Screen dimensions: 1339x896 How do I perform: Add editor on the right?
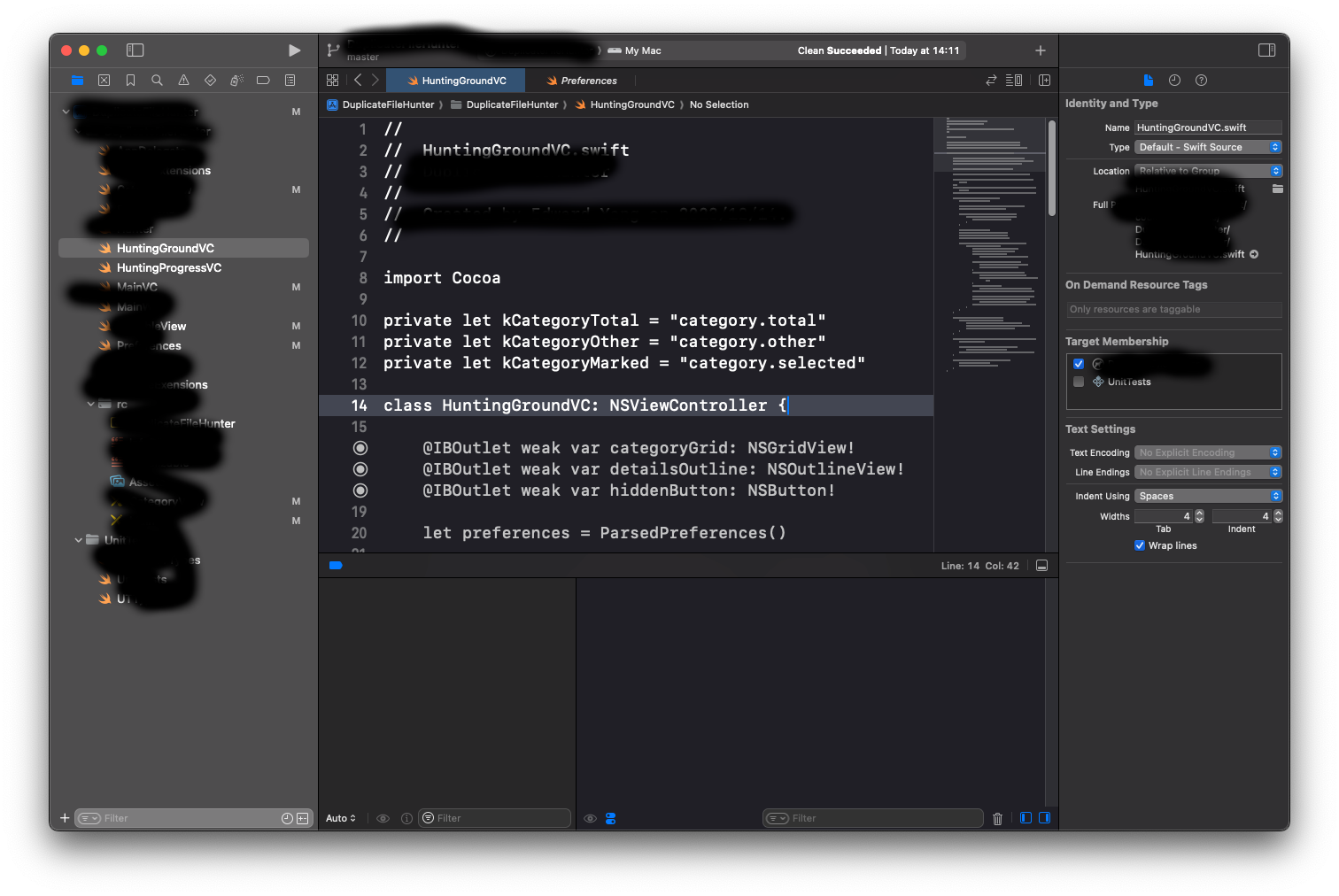click(x=1044, y=81)
